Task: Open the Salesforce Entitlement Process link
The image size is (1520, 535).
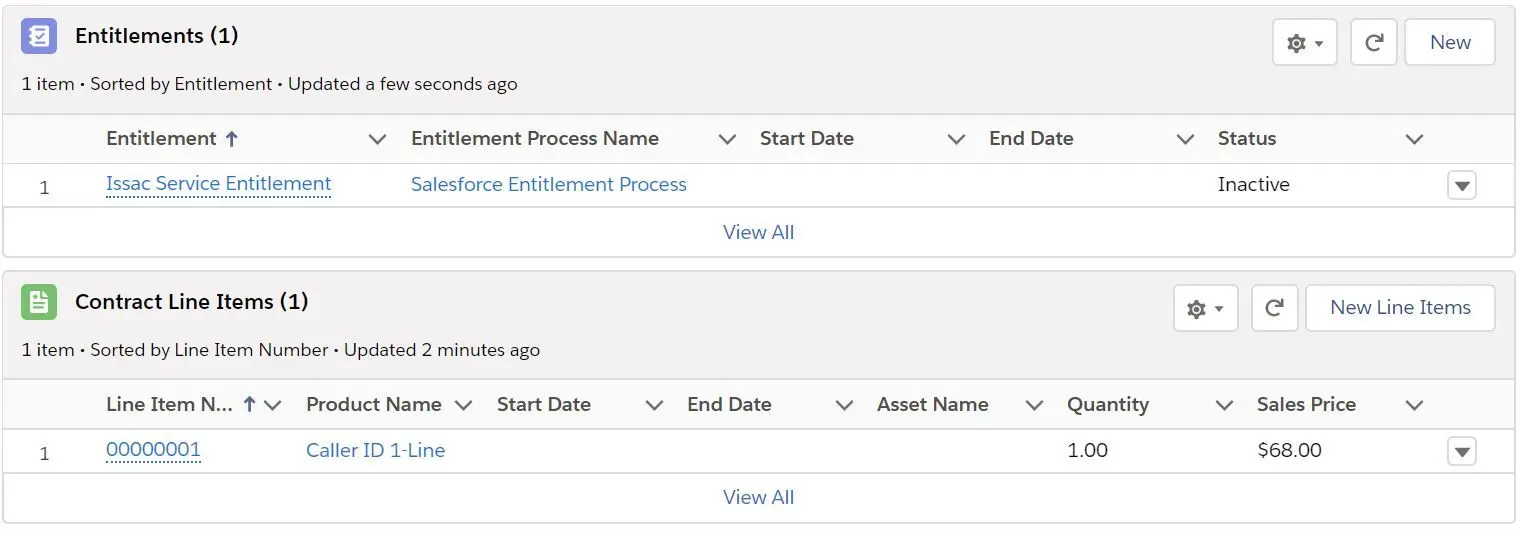Action: pyautogui.click(x=549, y=185)
